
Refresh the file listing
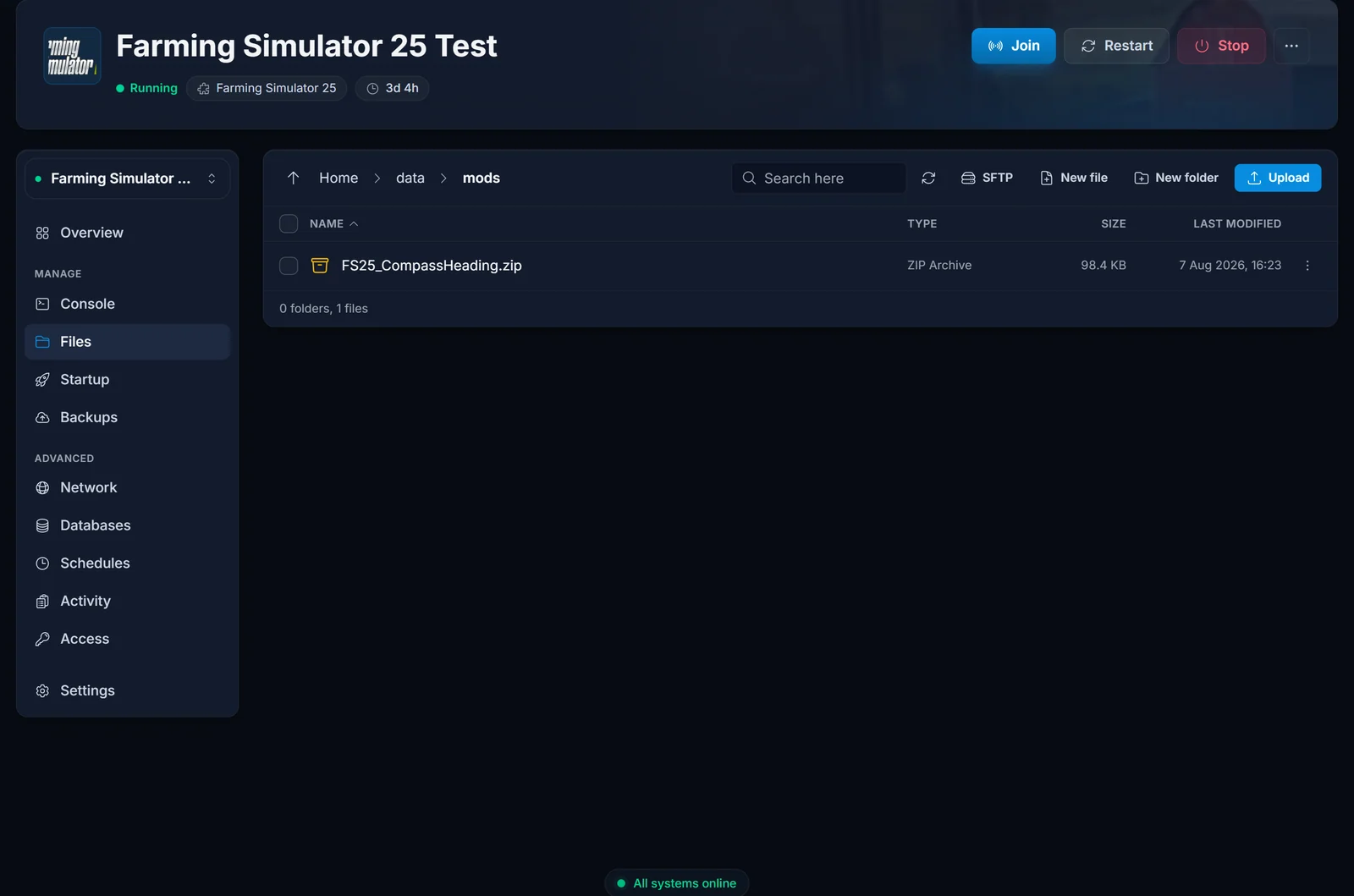click(928, 178)
